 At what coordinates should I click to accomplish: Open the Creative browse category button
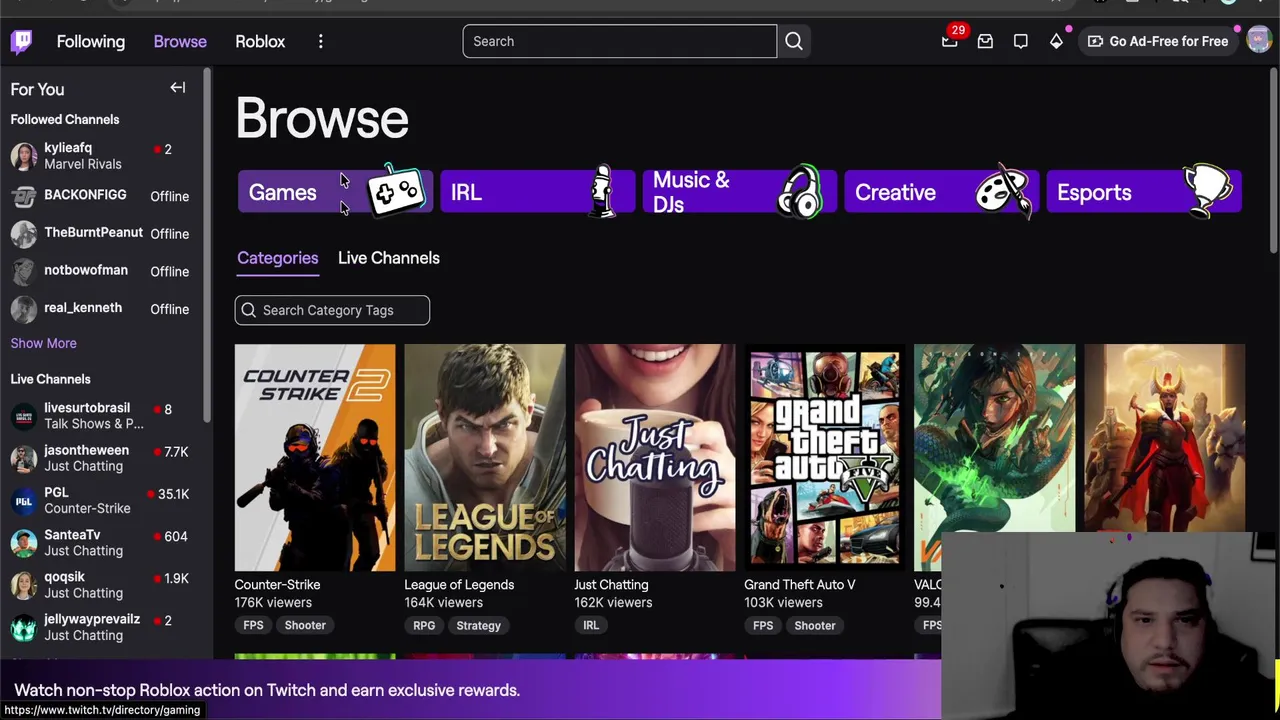tap(941, 192)
